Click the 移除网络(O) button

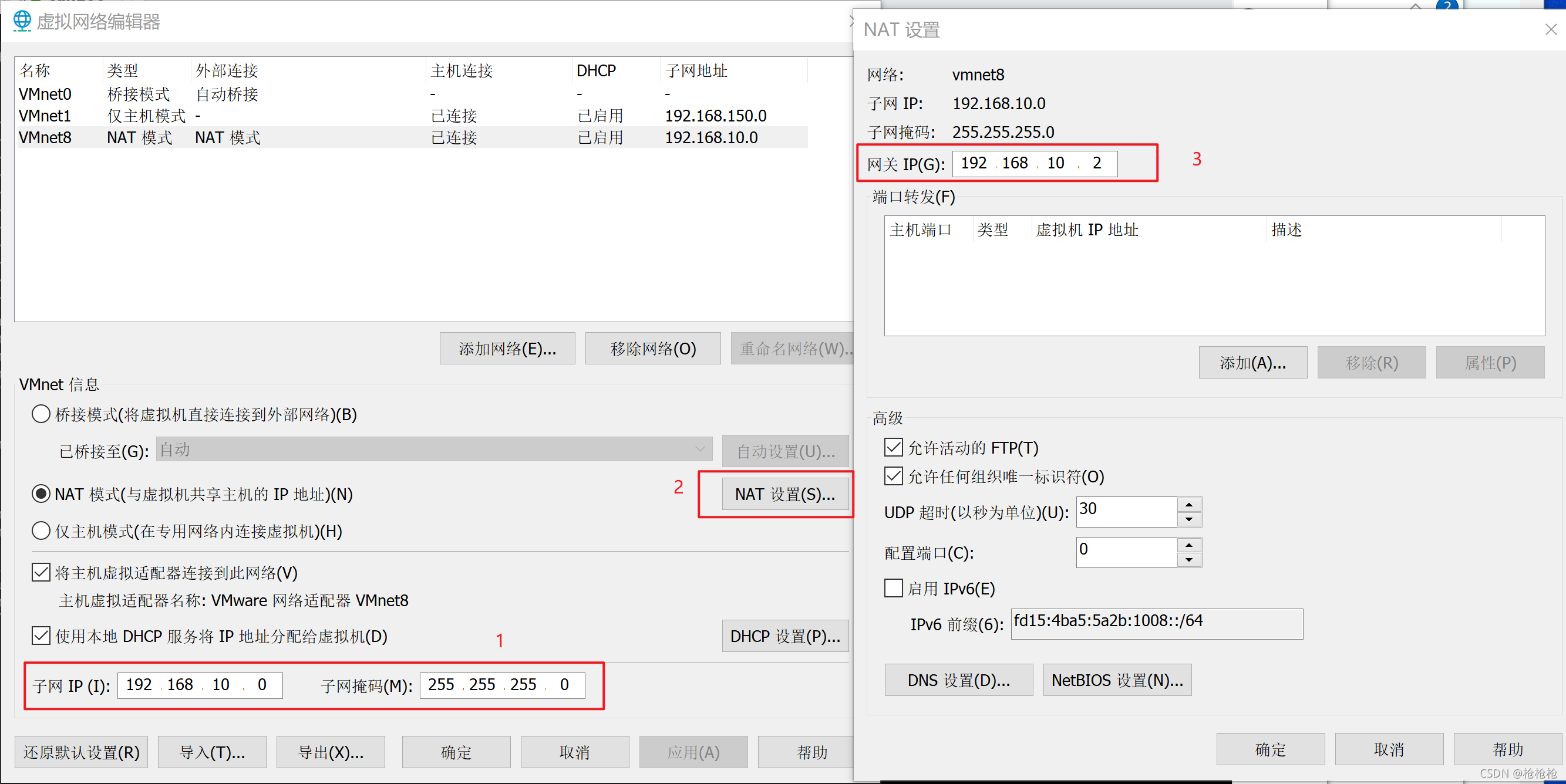653,348
